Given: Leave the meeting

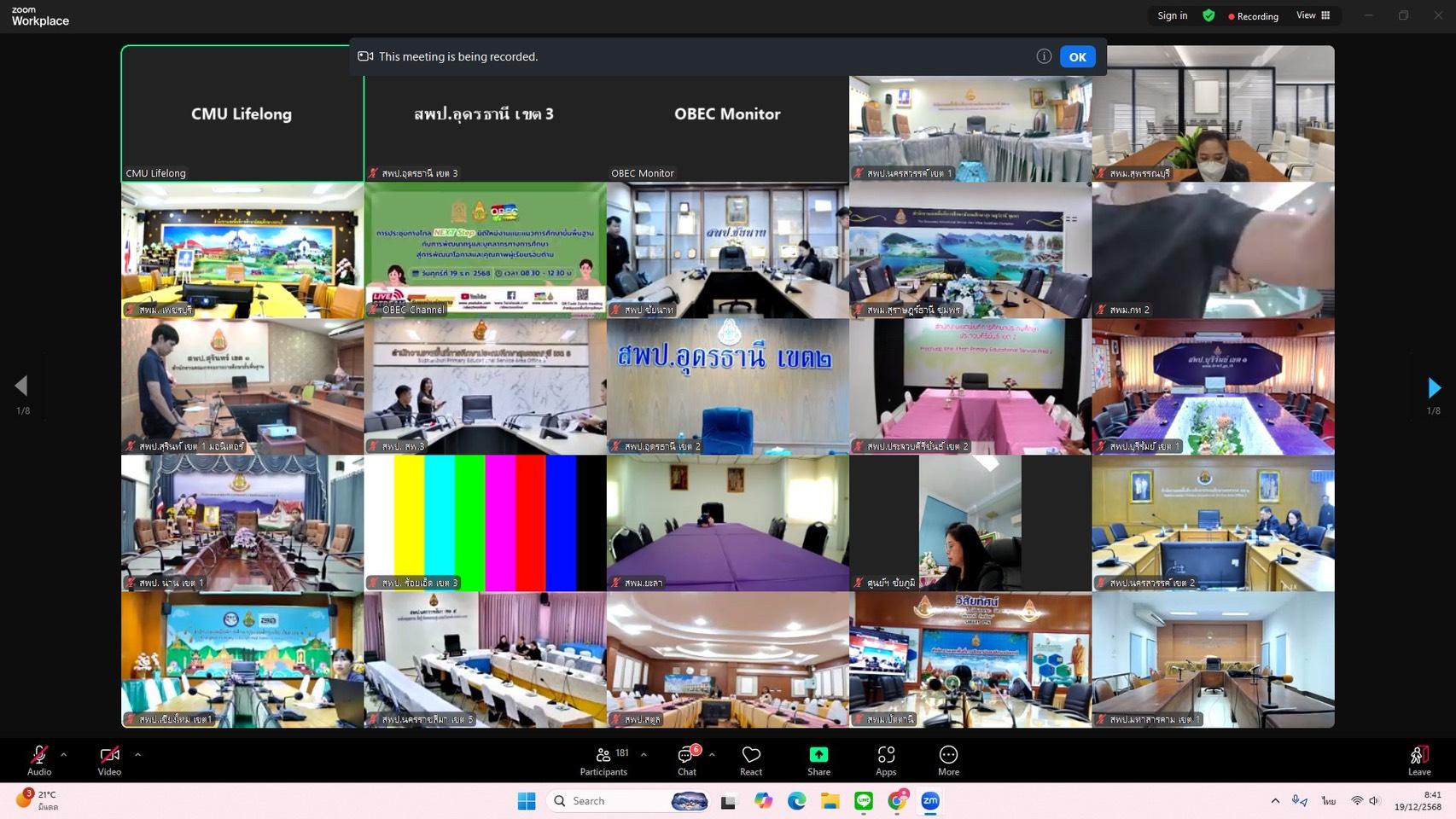Looking at the screenshot, I should click(x=1418, y=759).
